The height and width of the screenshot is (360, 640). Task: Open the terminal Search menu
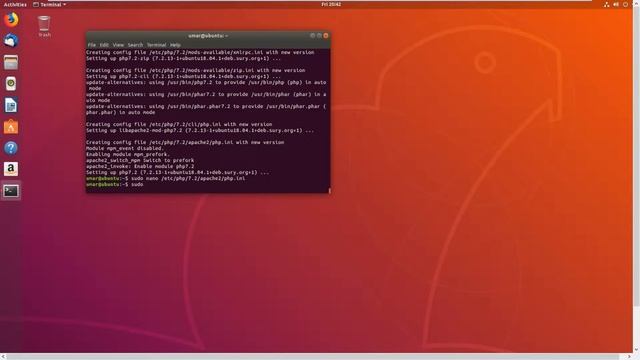click(x=135, y=45)
